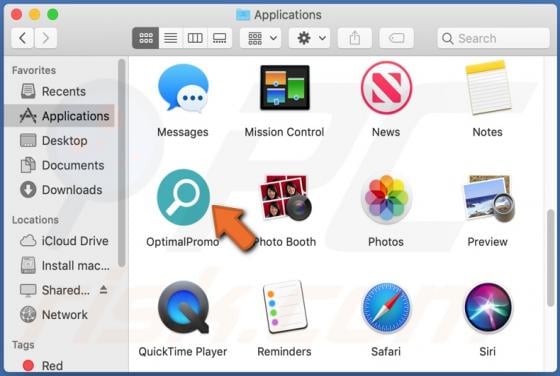Click the main content vertical scrollbar
Viewport: 560px width, 376px height.
(550, 258)
